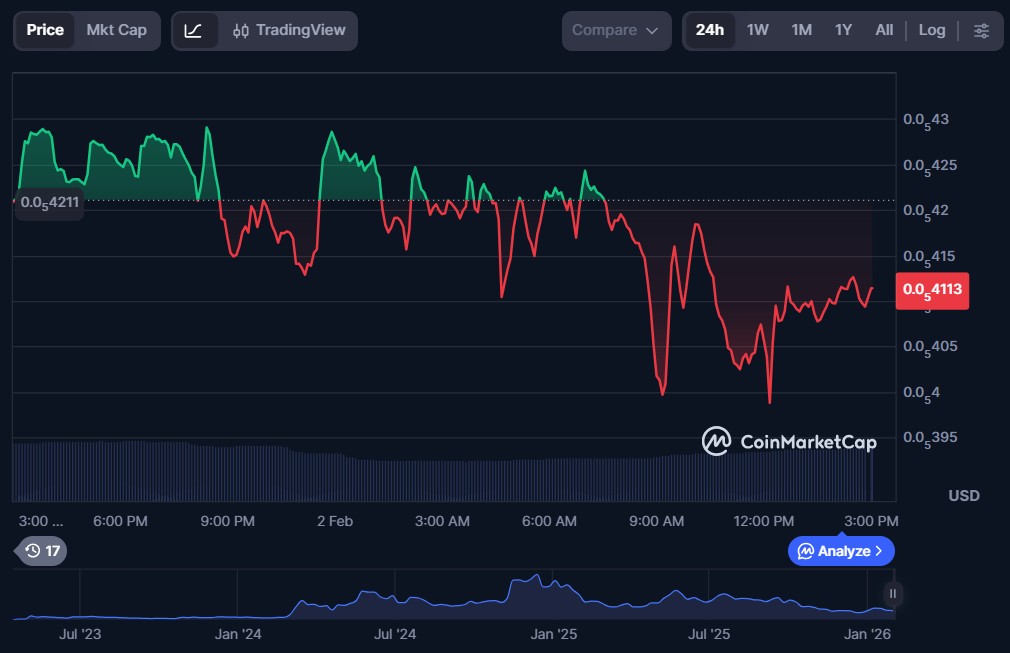Select the 1W time range tab
This screenshot has height=653, width=1010.
[758, 30]
